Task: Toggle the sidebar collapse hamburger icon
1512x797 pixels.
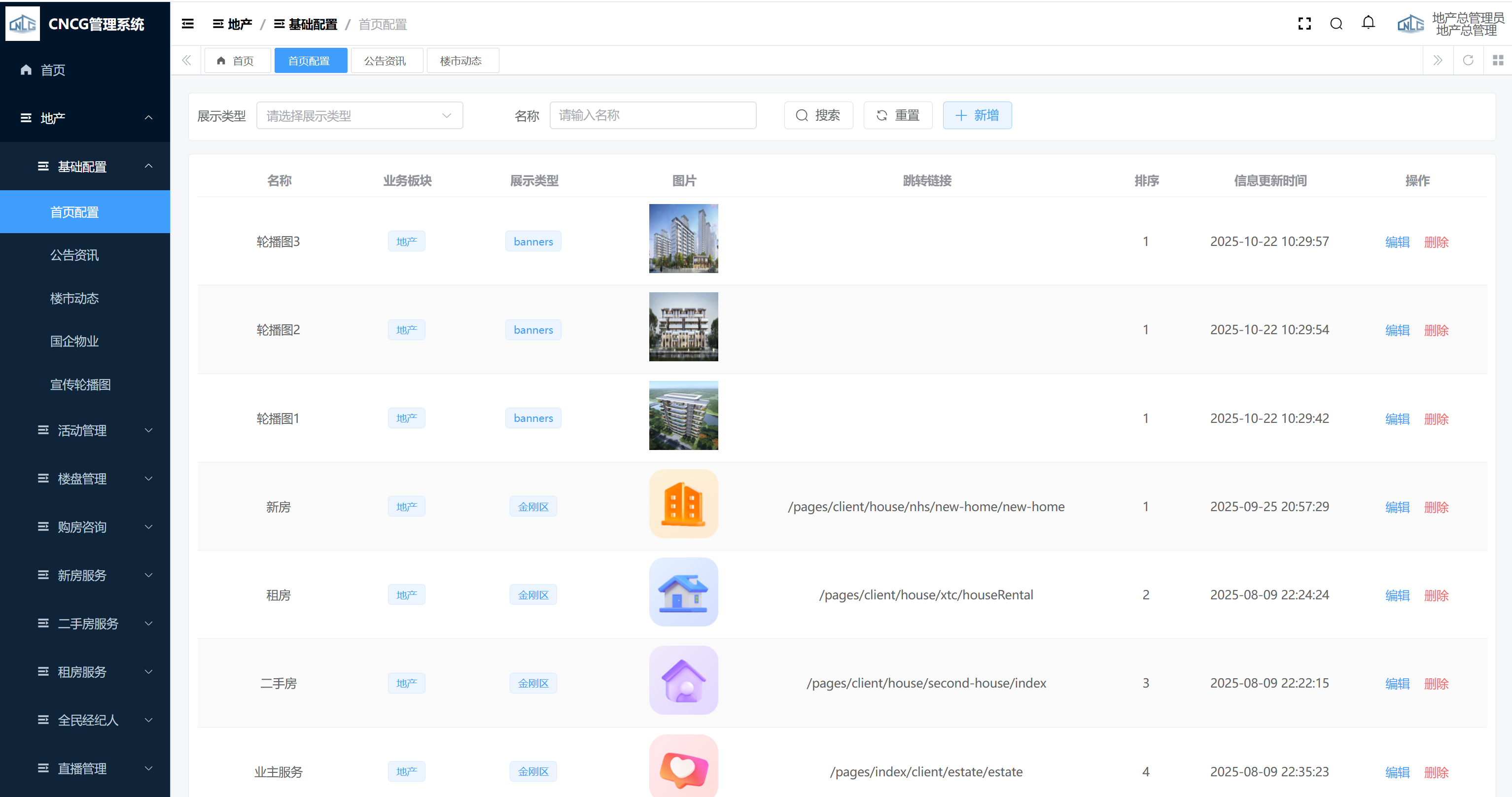Action: (188, 24)
